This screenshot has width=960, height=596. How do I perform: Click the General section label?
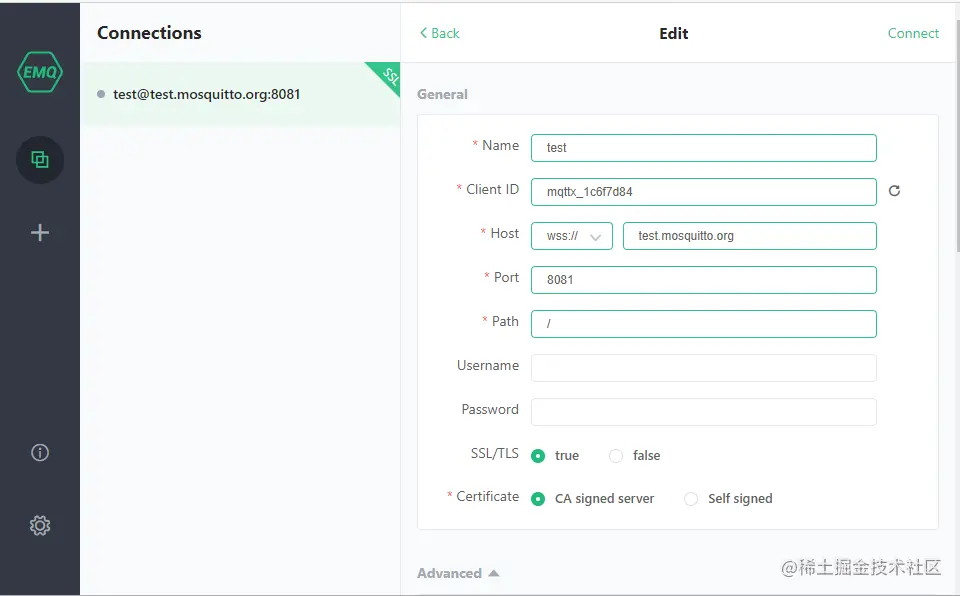[x=442, y=94]
